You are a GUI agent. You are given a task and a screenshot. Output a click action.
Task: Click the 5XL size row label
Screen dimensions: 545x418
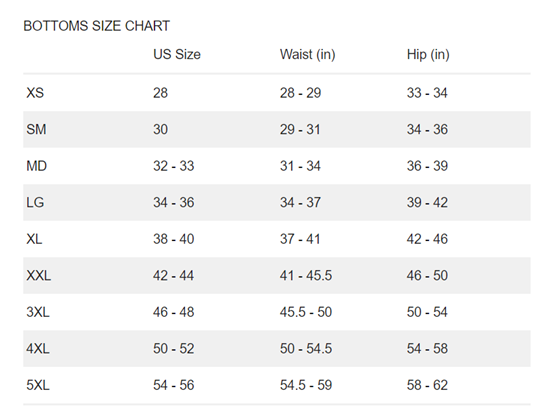(38, 385)
